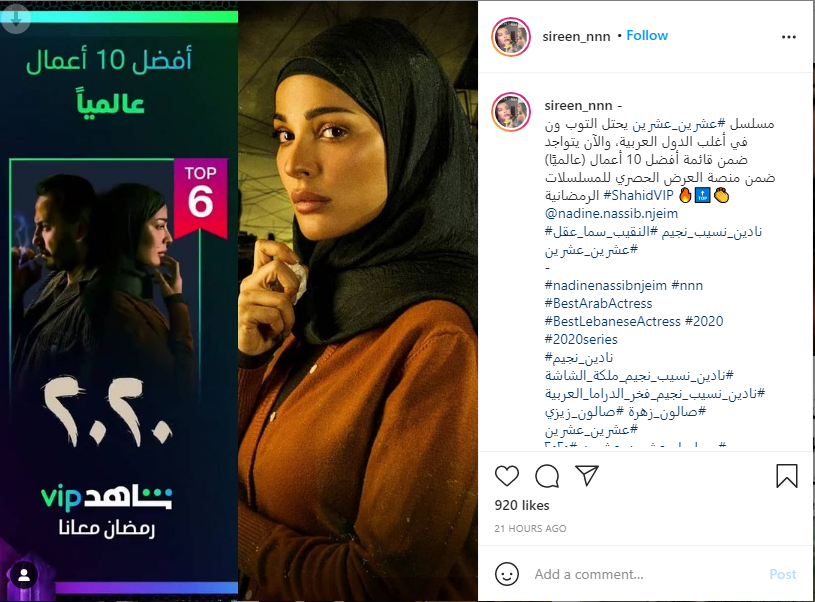This screenshot has width=815, height=602.
Task: Open comments via the speech bubble icon
Action: click(x=547, y=476)
